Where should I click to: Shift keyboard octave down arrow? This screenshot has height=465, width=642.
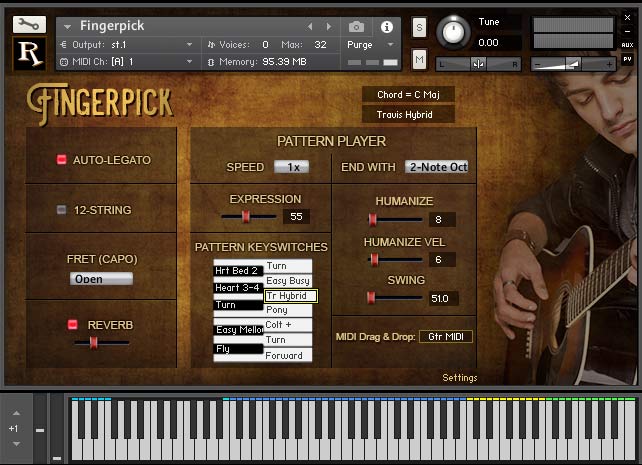(16, 444)
